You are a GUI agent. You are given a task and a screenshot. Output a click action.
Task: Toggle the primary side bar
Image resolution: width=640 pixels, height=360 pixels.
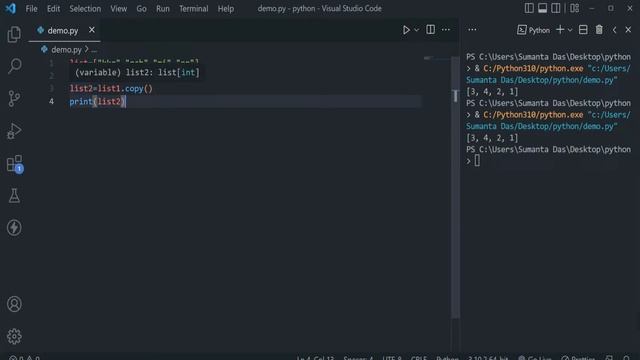click(x=529, y=8)
